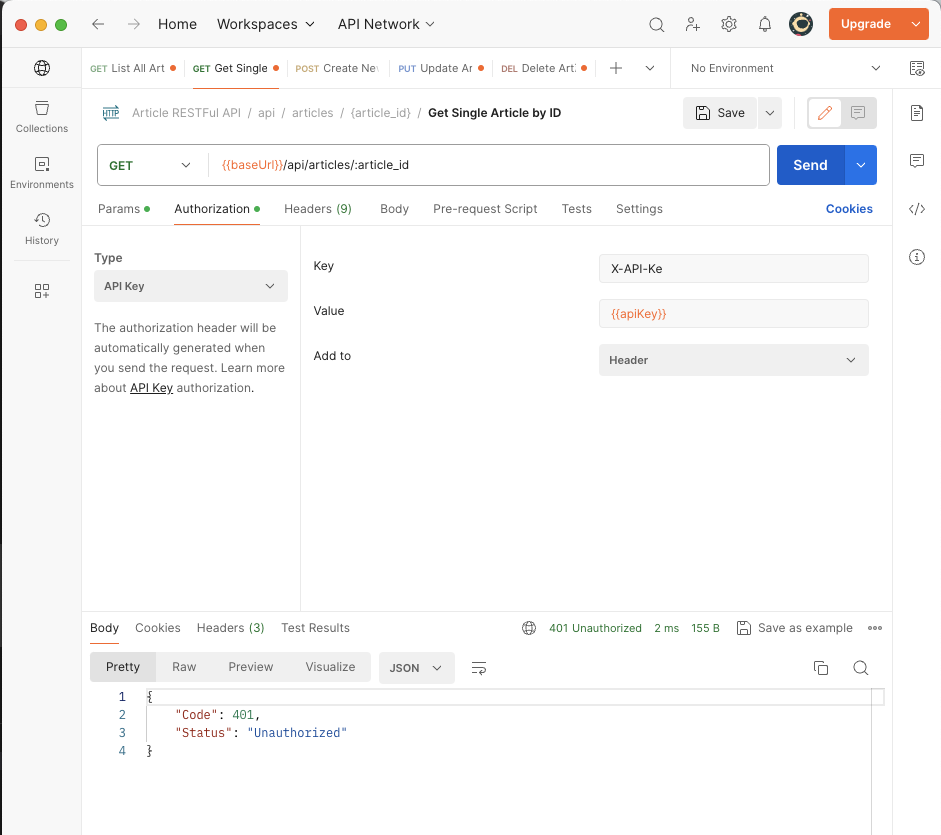941x835 pixels.
Task: Add a new tab with plus icon
Action: click(x=616, y=68)
